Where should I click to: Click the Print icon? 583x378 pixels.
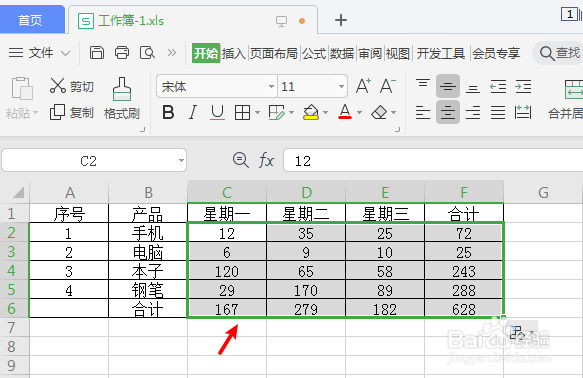point(122,53)
